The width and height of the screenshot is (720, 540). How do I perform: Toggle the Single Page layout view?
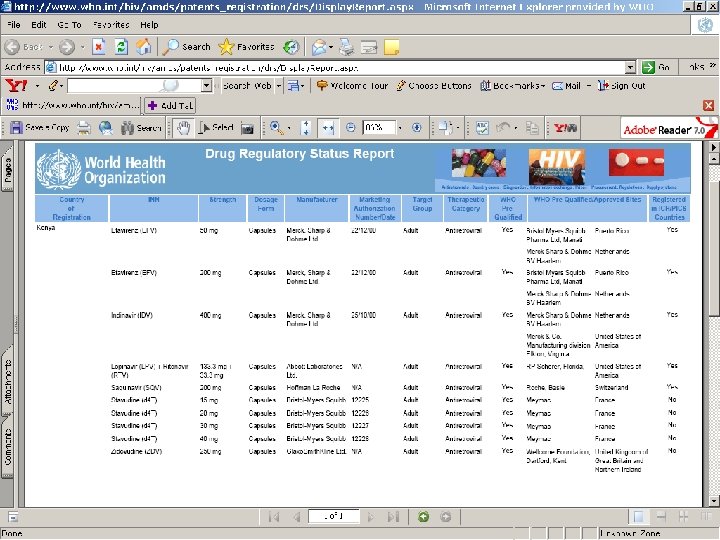[x=638, y=517]
